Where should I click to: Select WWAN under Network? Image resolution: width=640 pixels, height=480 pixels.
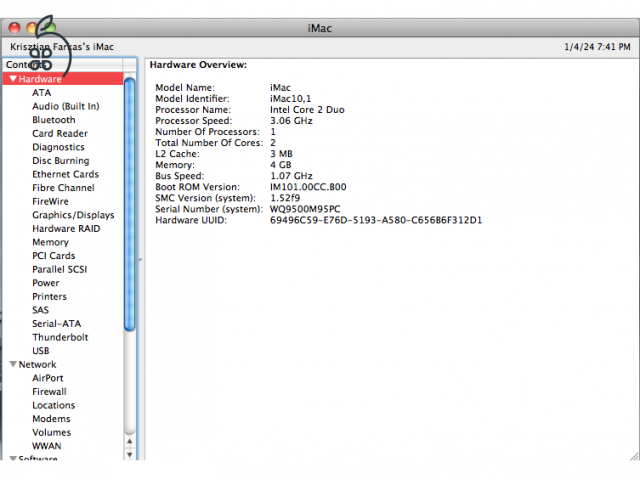pos(47,446)
